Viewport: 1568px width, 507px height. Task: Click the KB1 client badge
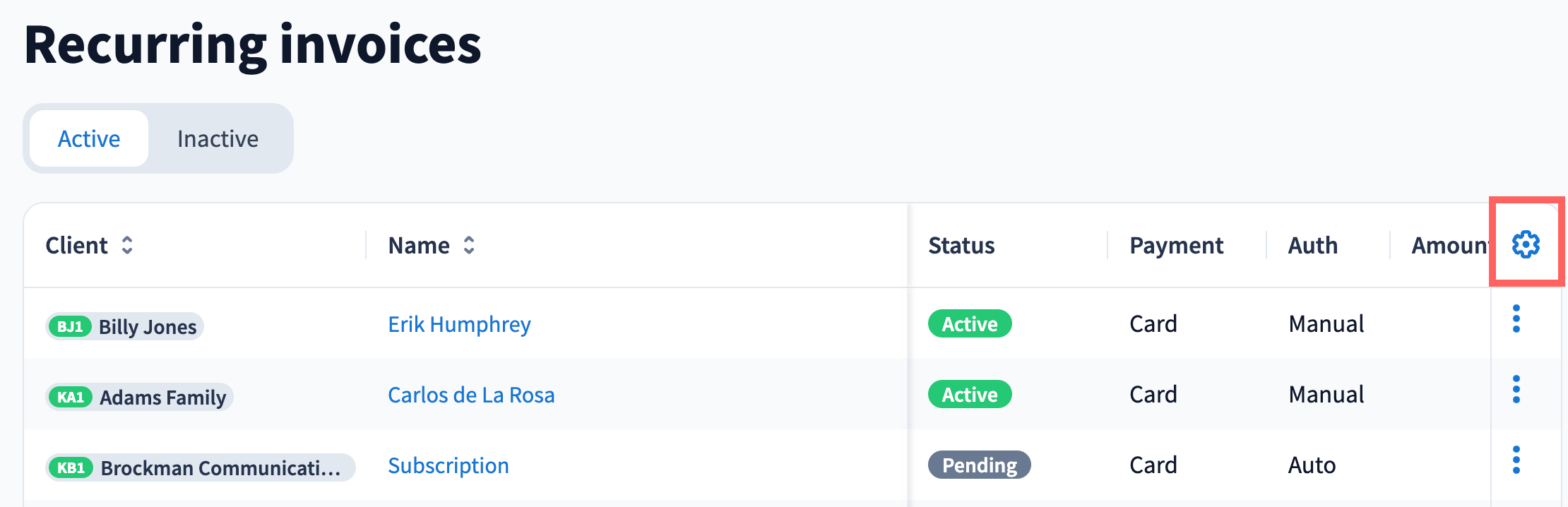tap(71, 468)
